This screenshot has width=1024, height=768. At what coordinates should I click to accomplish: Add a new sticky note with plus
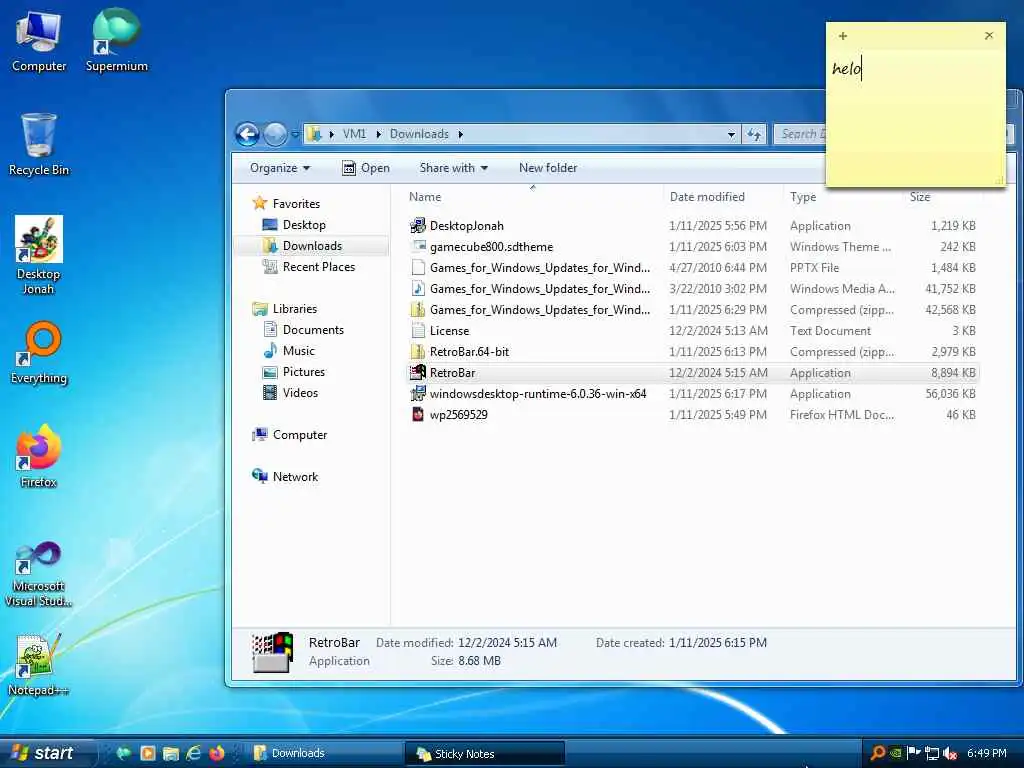(x=843, y=36)
